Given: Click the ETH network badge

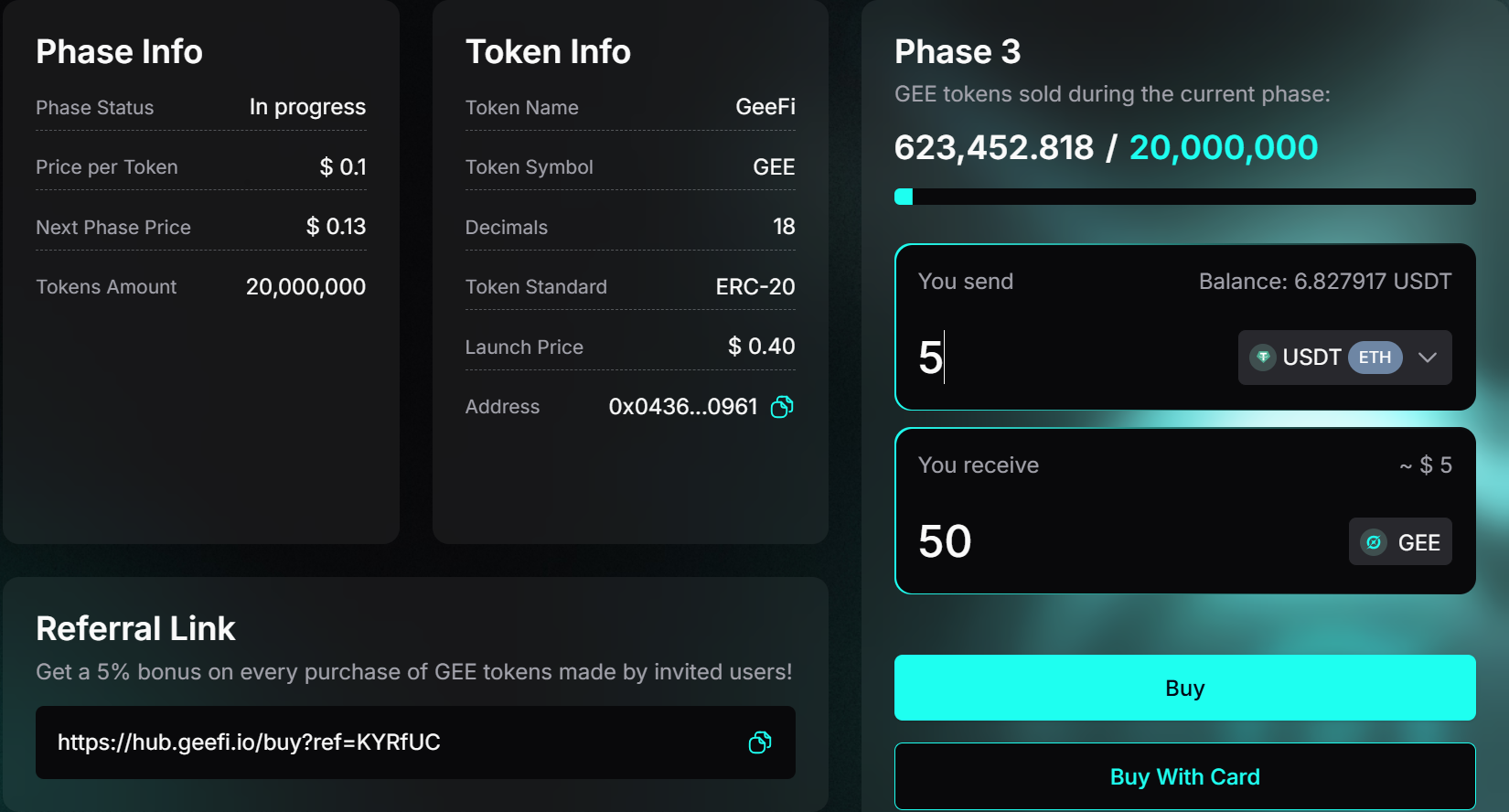Looking at the screenshot, I should pos(1375,358).
